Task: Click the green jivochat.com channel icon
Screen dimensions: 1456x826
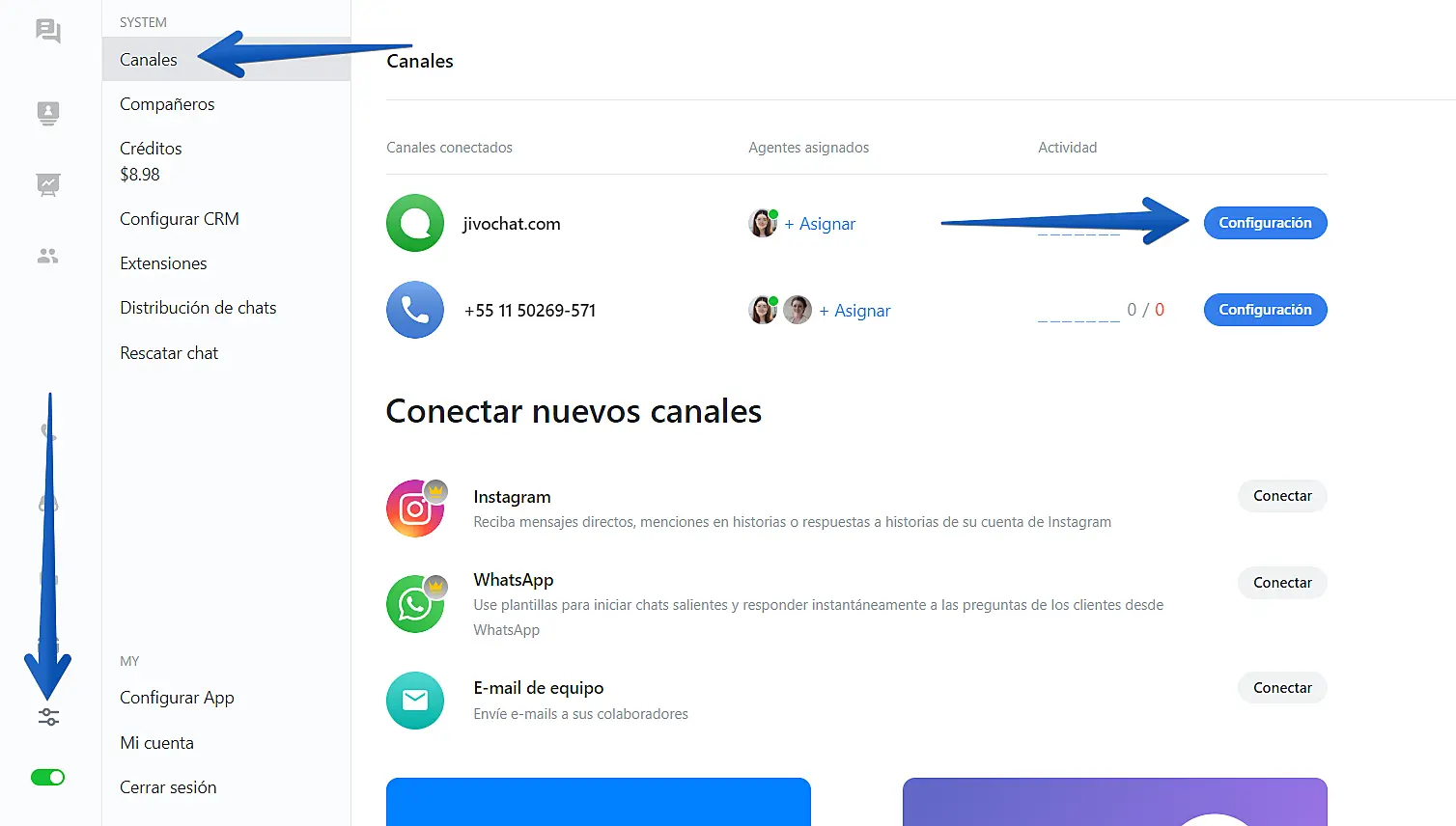Action: tap(415, 223)
